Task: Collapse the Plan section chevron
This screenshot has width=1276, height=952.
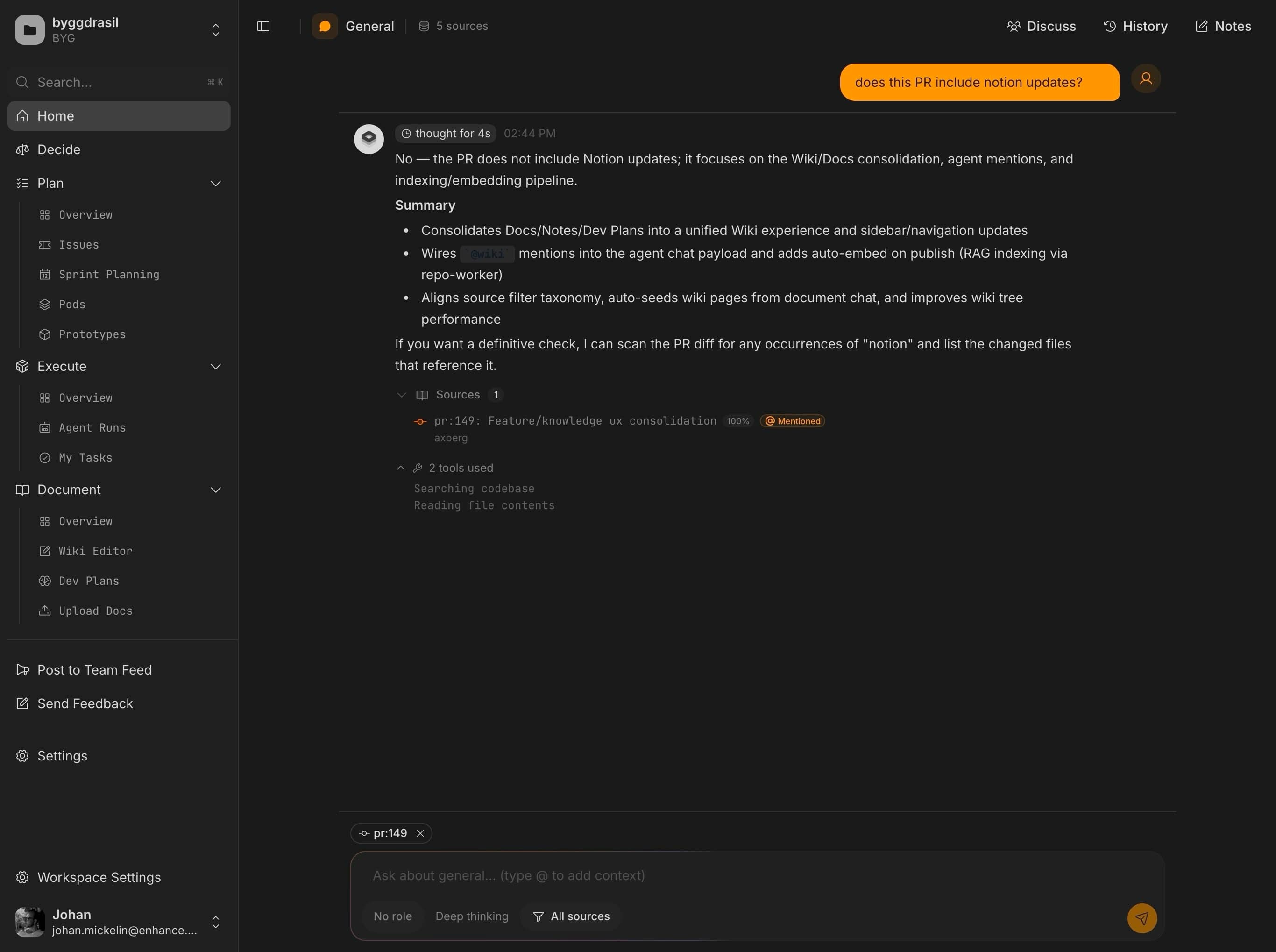Action: [x=215, y=183]
